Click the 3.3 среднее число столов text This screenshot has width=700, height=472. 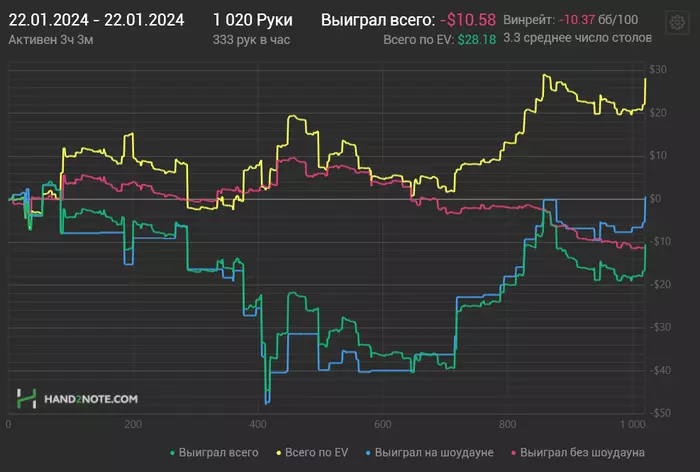point(578,38)
